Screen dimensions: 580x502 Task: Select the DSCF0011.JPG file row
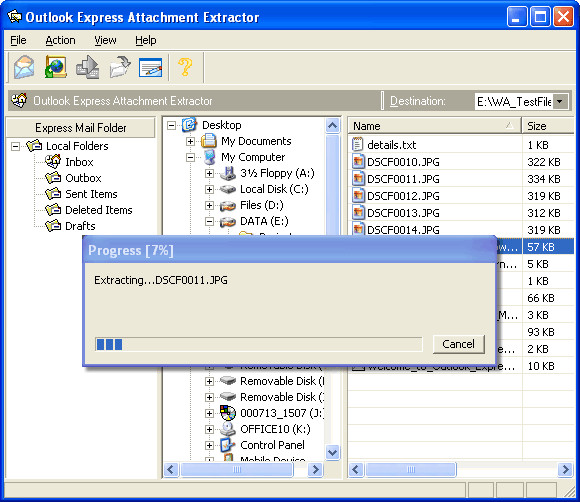tap(461, 179)
